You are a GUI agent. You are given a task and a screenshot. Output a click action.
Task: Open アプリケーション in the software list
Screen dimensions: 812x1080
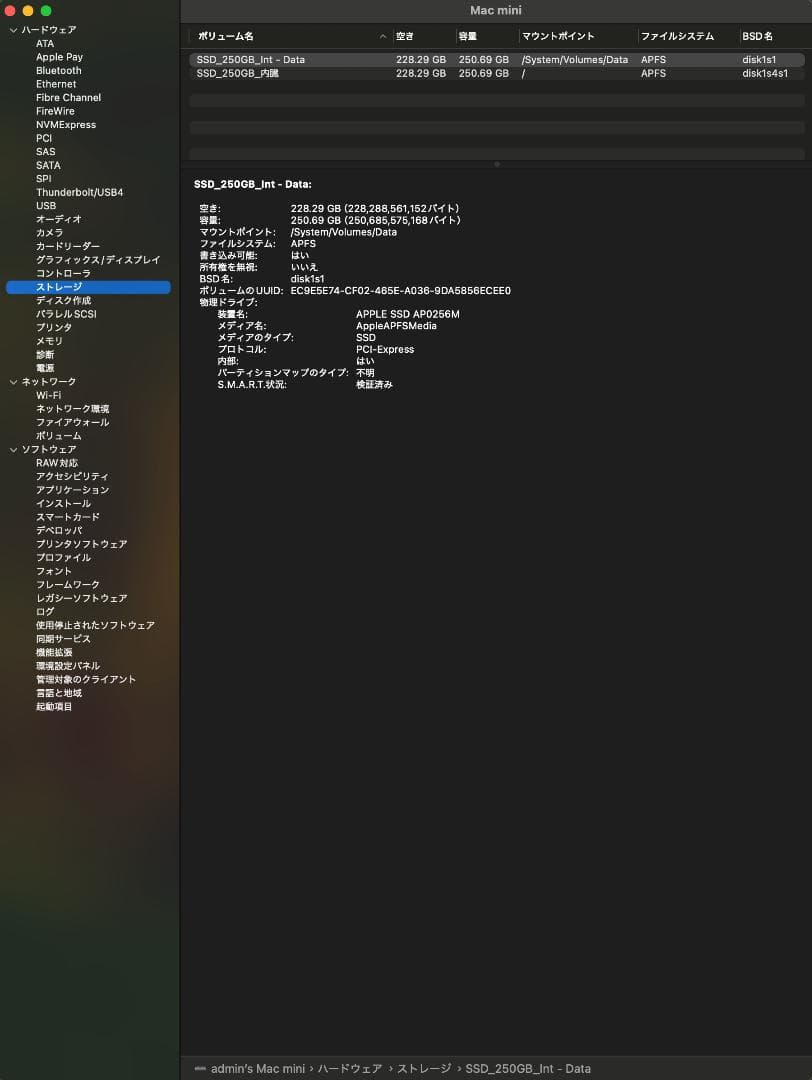pyautogui.click(x=73, y=490)
